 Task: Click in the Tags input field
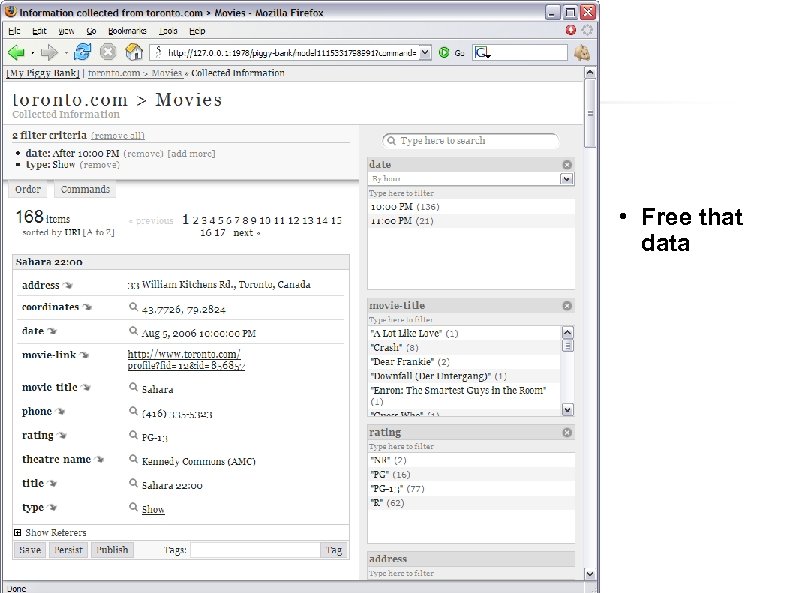coord(255,550)
